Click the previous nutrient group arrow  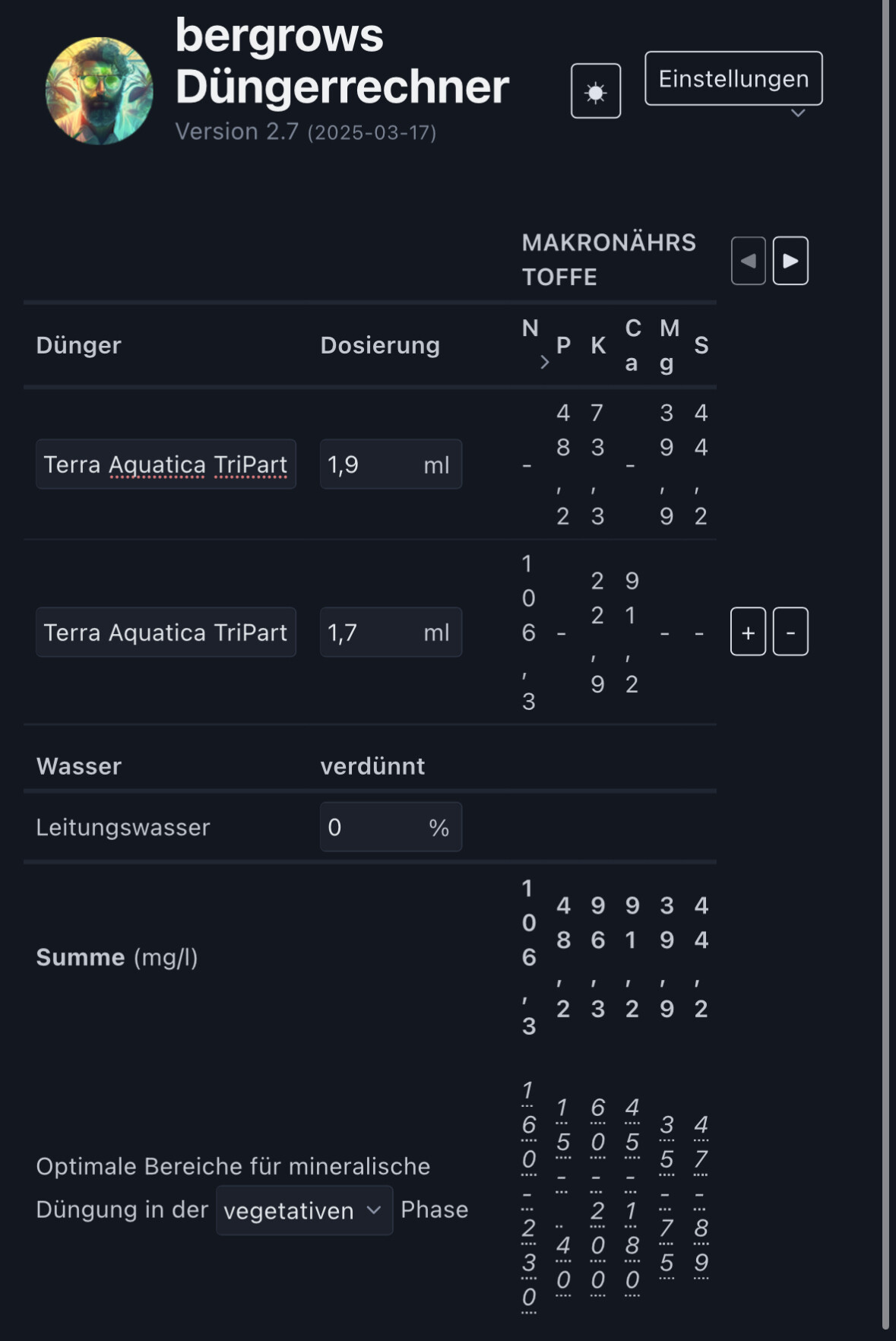748,261
